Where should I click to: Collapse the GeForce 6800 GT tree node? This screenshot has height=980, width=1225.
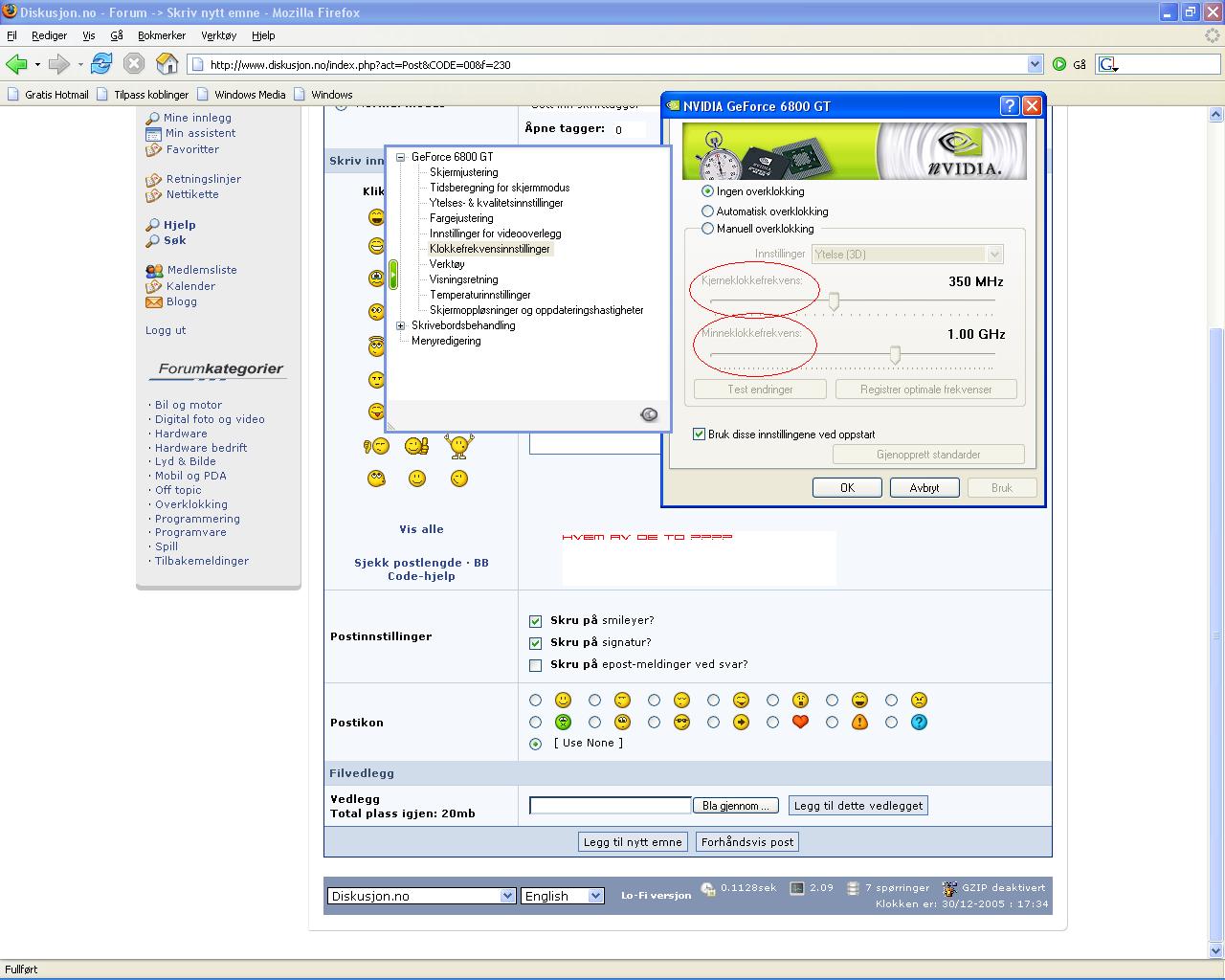[401, 157]
